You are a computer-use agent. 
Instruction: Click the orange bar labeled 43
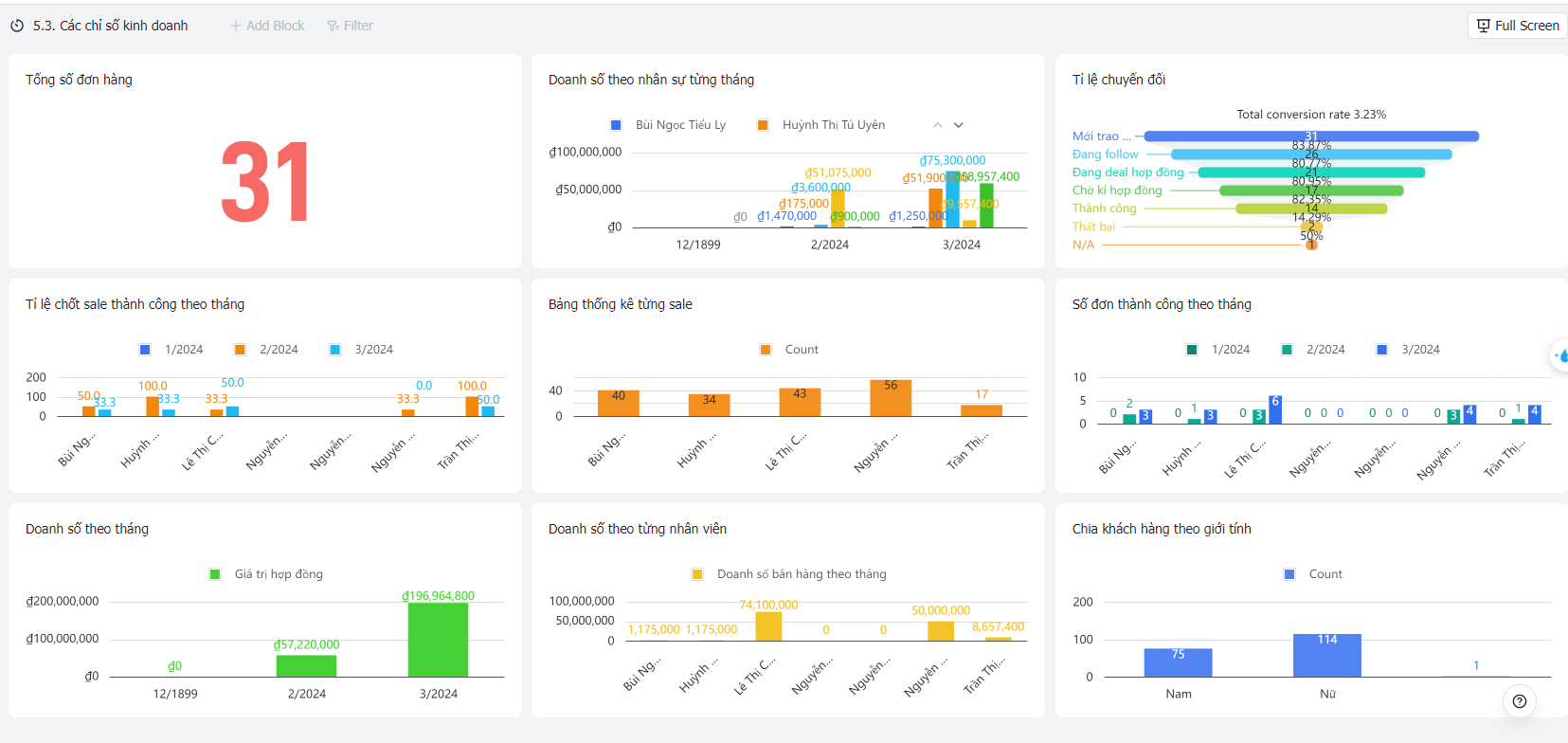click(800, 402)
